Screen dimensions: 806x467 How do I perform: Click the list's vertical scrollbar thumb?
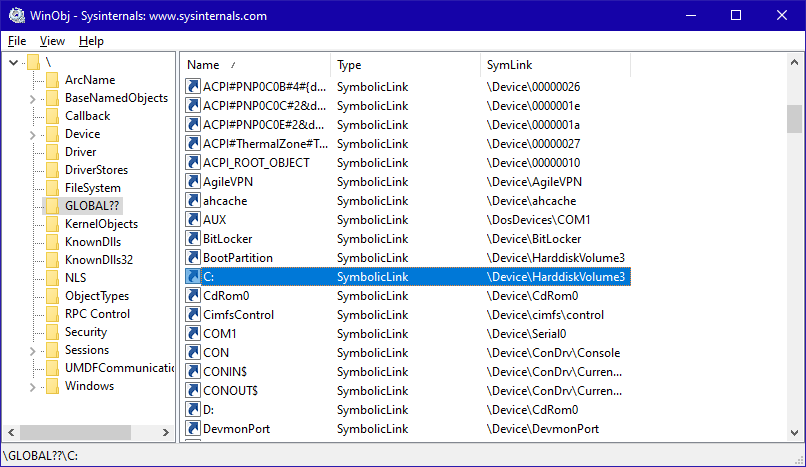pyautogui.click(x=794, y=118)
